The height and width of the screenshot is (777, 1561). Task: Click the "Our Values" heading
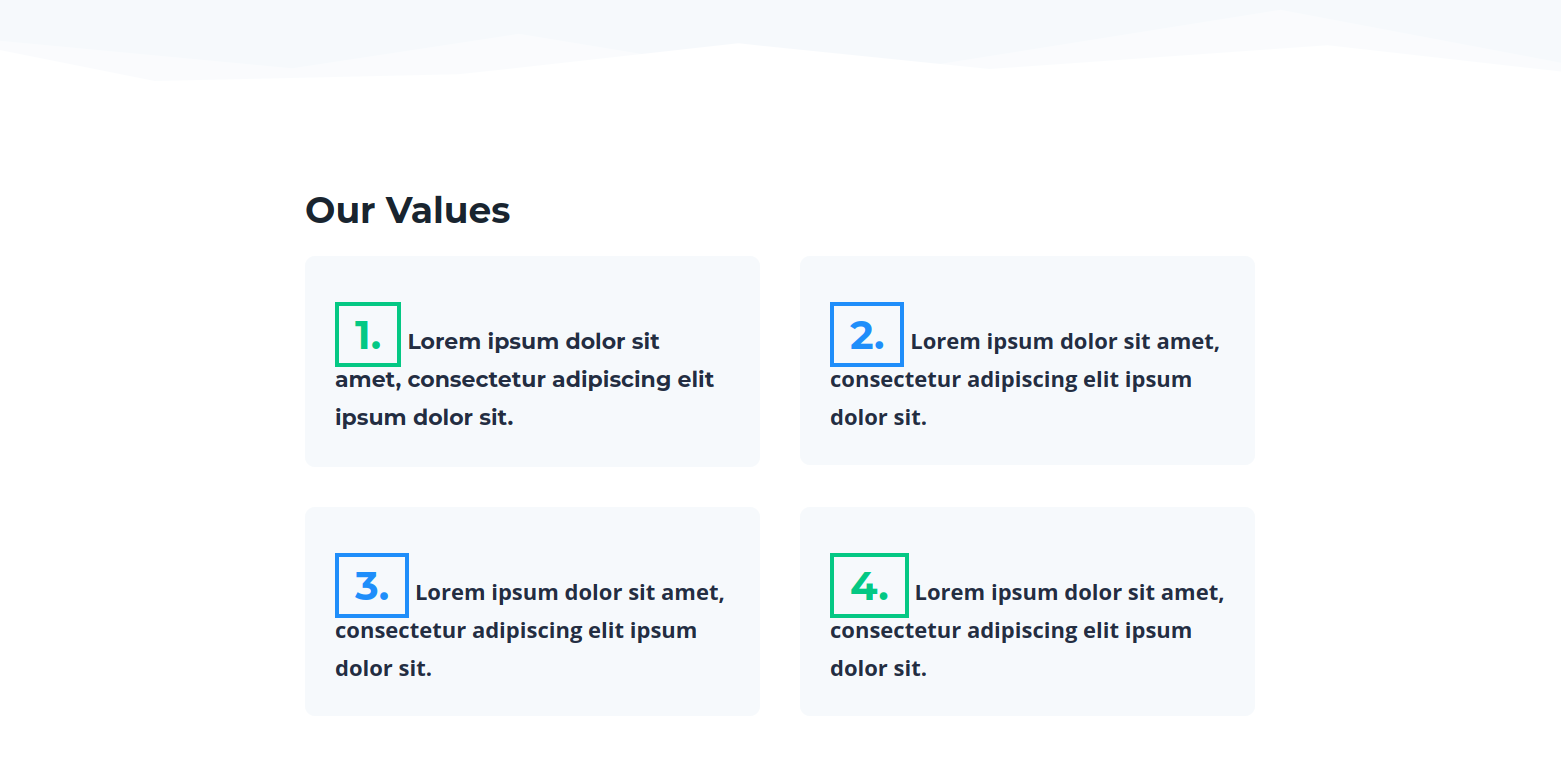pyautogui.click(x=408, y=210)
